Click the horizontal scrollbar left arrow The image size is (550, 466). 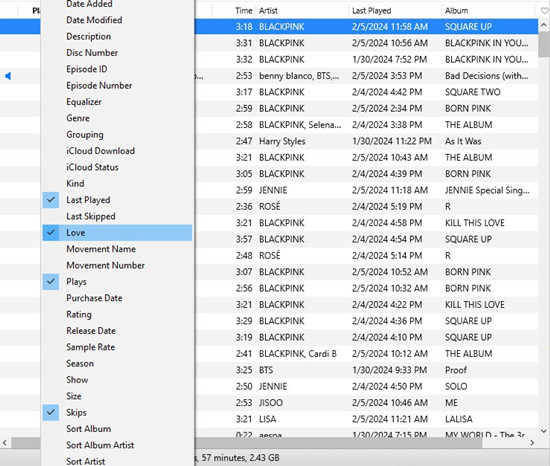pos(5,443)
